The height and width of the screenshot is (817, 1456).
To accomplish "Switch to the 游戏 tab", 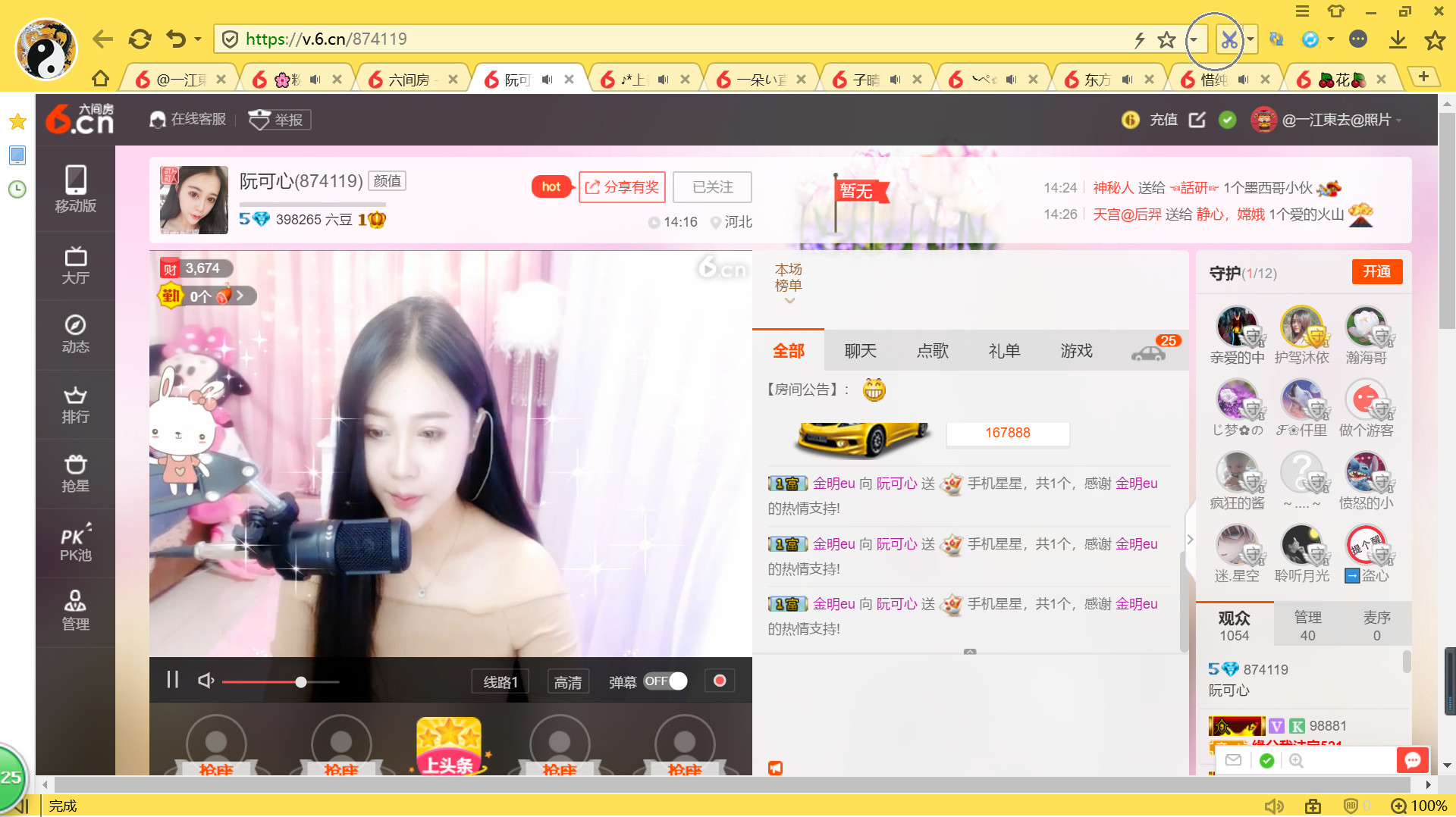I will 1076,351.
